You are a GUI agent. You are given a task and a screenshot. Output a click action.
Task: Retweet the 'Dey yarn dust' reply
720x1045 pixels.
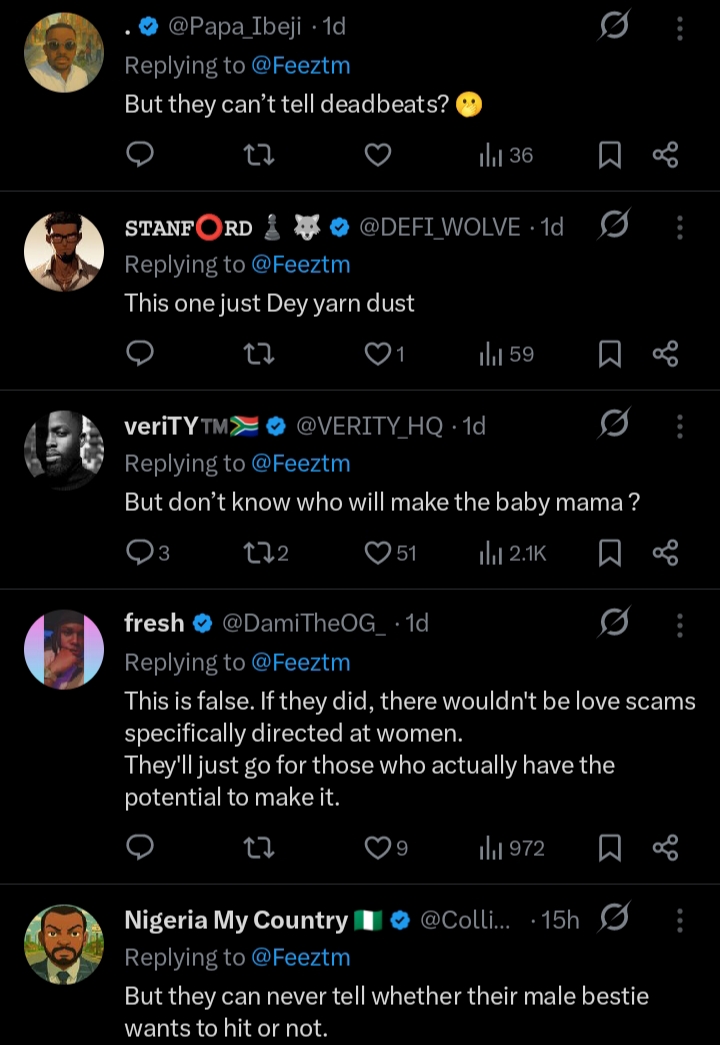[x=259, y=354]
